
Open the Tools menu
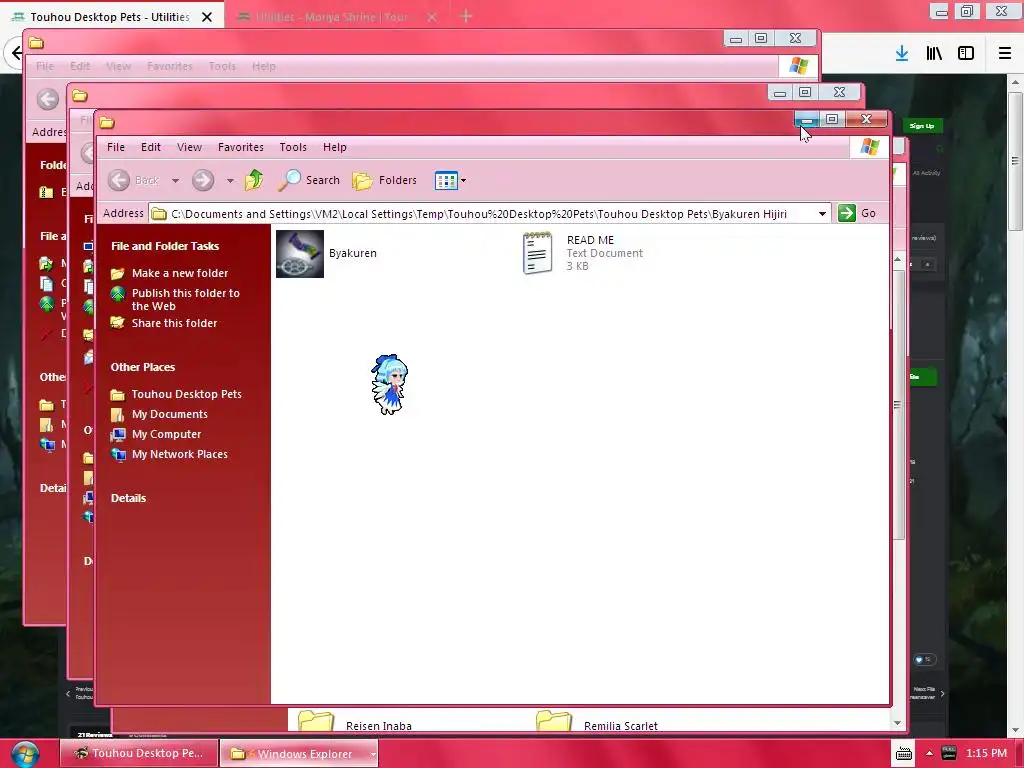point(293,147)
